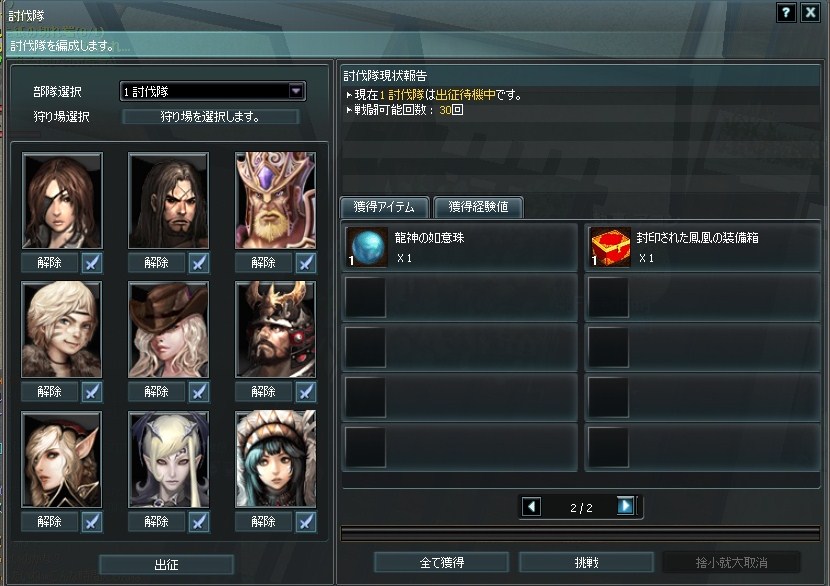Select the eyepatch woman character portrait

point(62,201)
